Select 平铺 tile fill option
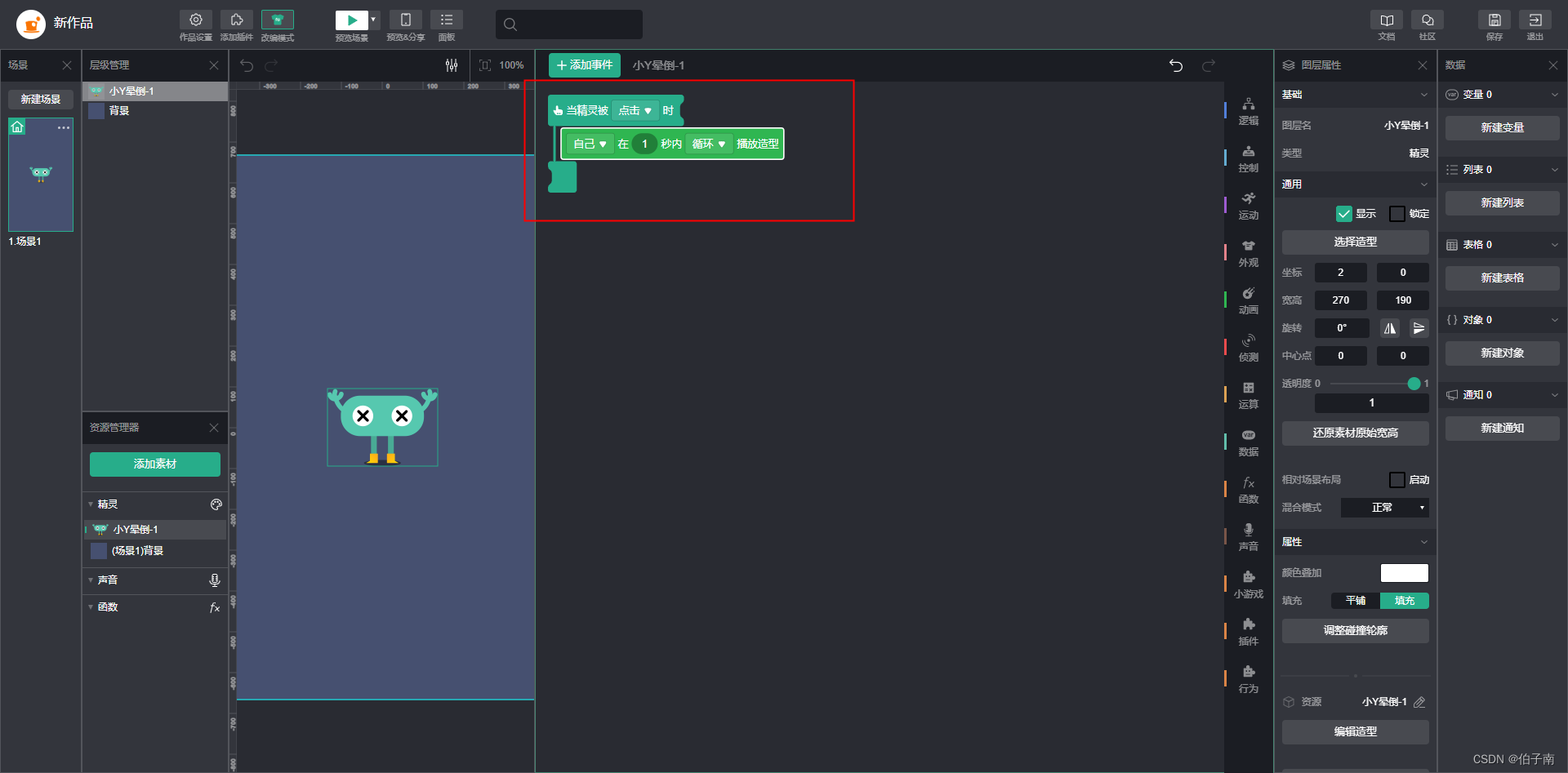This screenshot has height=773, width=1568. pyautogui.click(x=1356, y=601)
